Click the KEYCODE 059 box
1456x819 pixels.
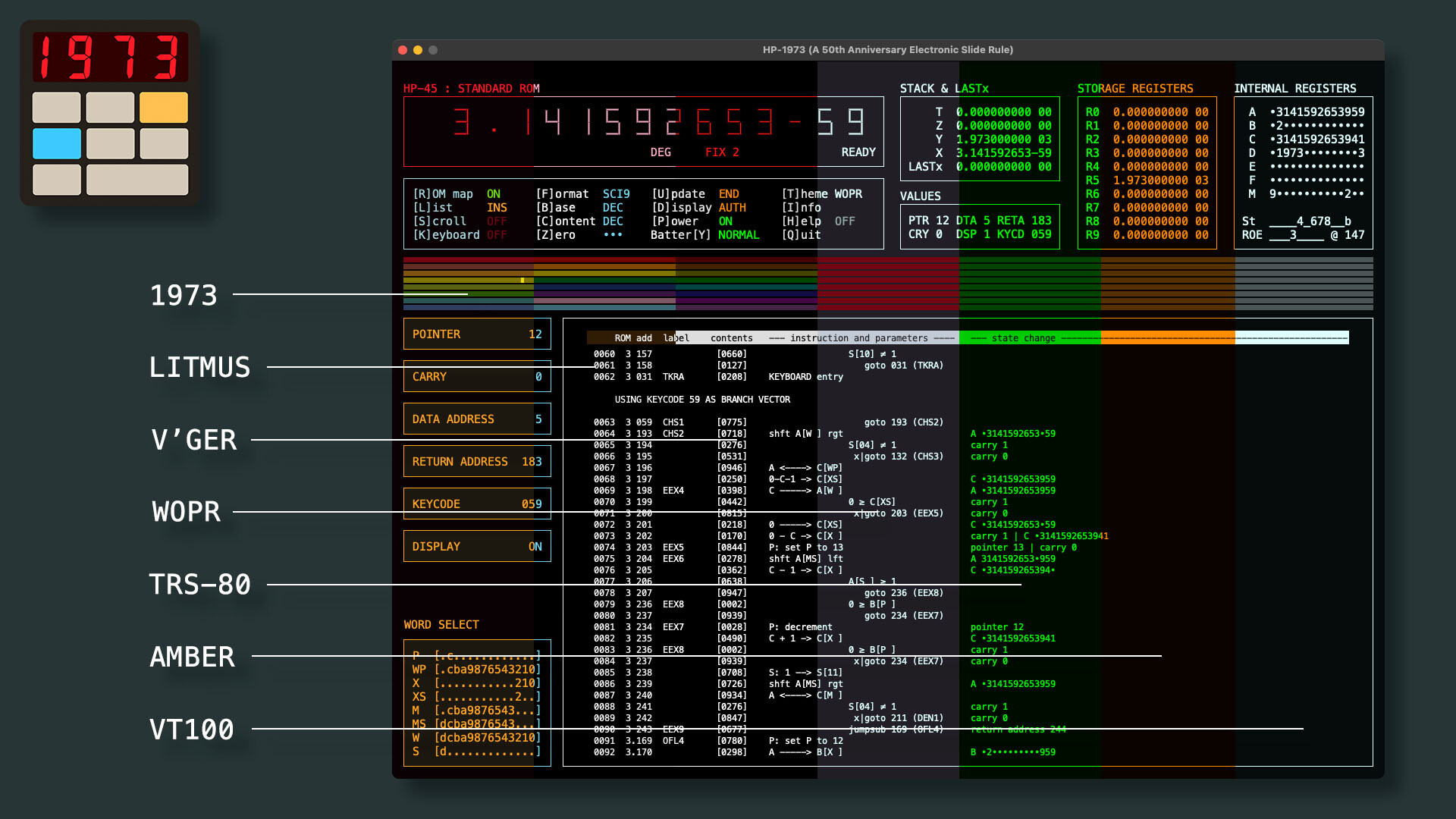click(x=477, y=504)
